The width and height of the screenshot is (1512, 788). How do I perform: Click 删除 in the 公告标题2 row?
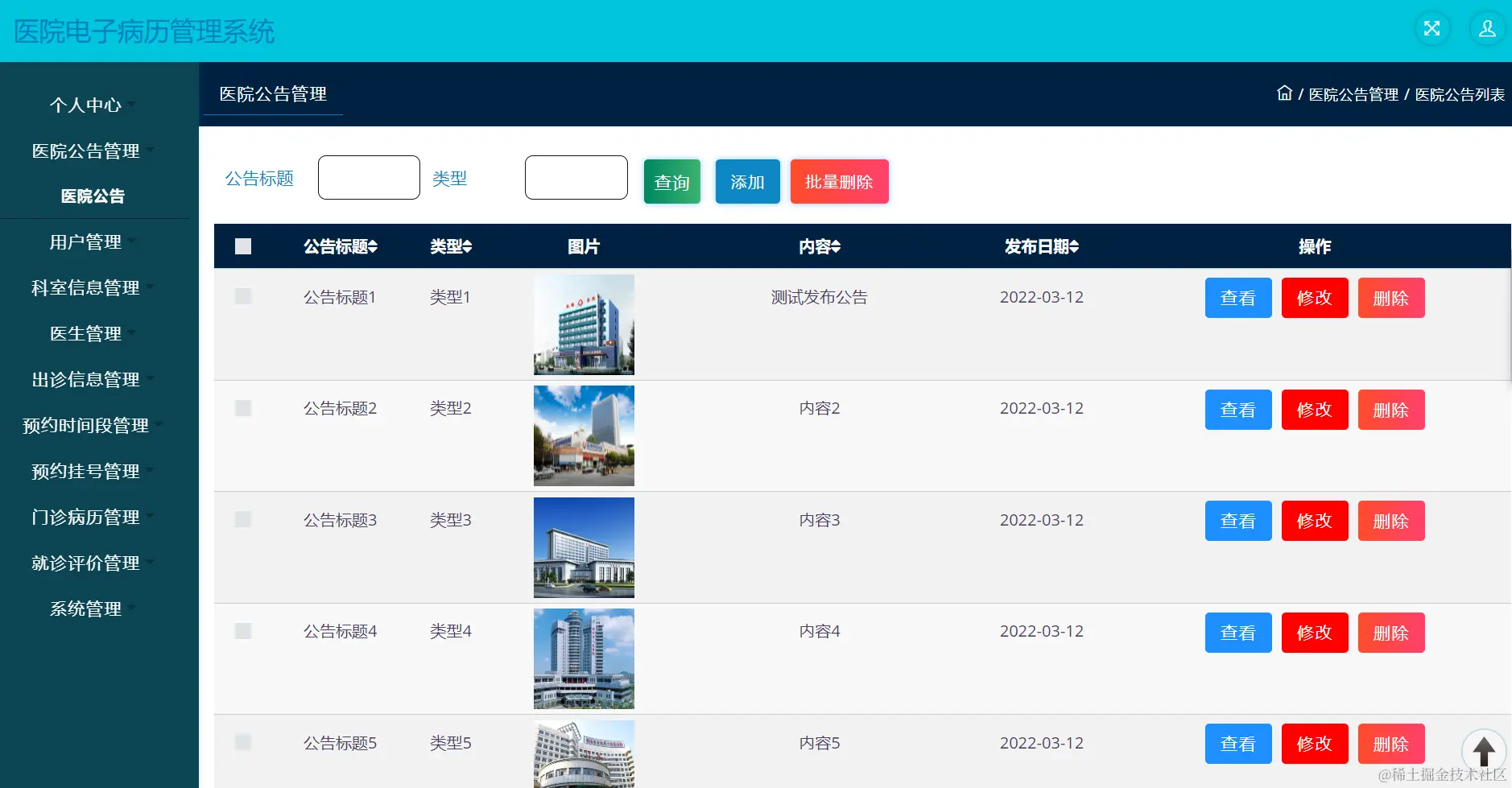1391,410
